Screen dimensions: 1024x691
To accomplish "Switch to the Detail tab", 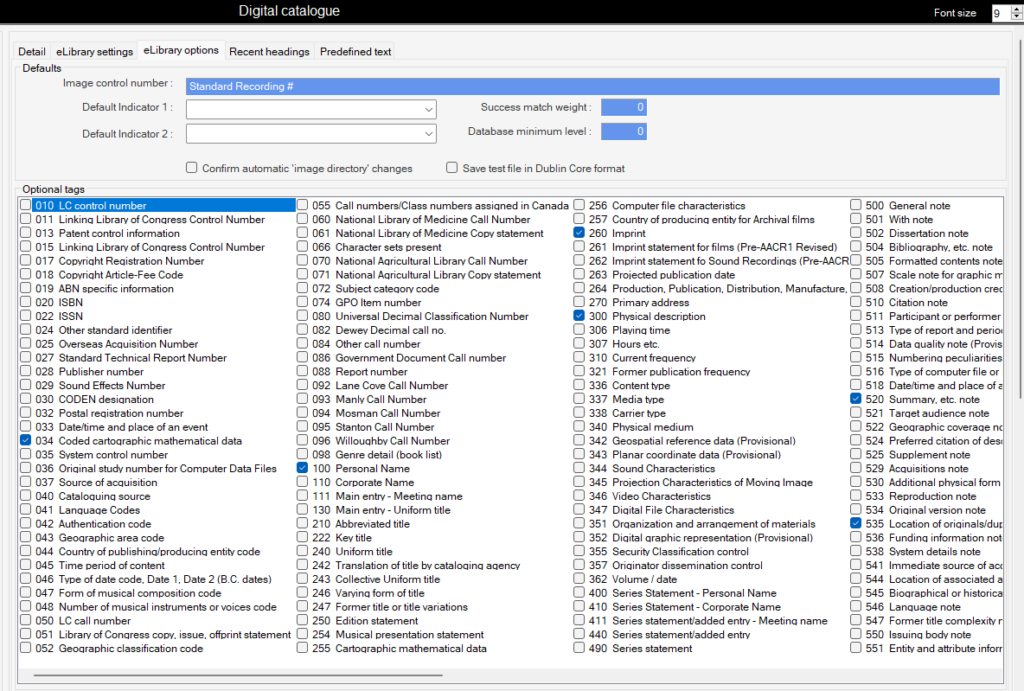I will click(x=31, y=51).
